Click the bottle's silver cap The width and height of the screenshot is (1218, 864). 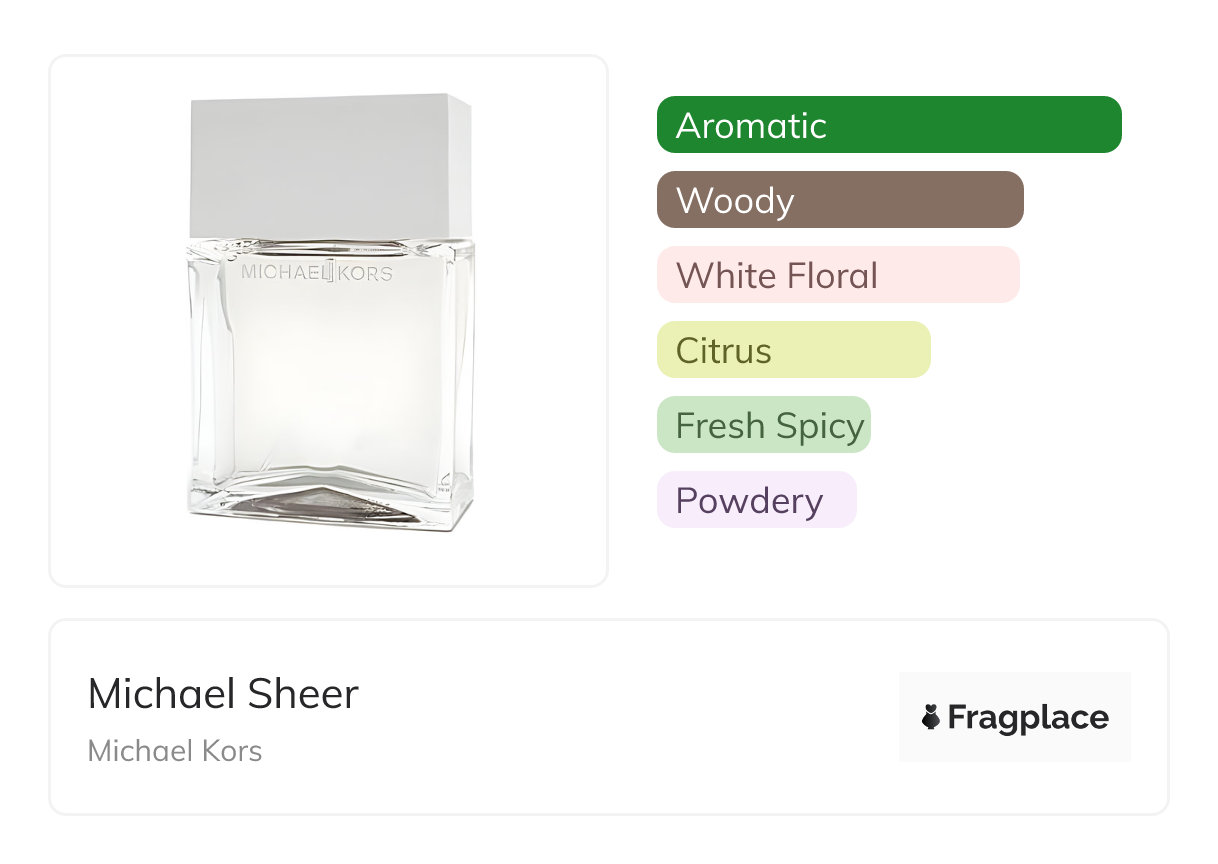point(330,165)
